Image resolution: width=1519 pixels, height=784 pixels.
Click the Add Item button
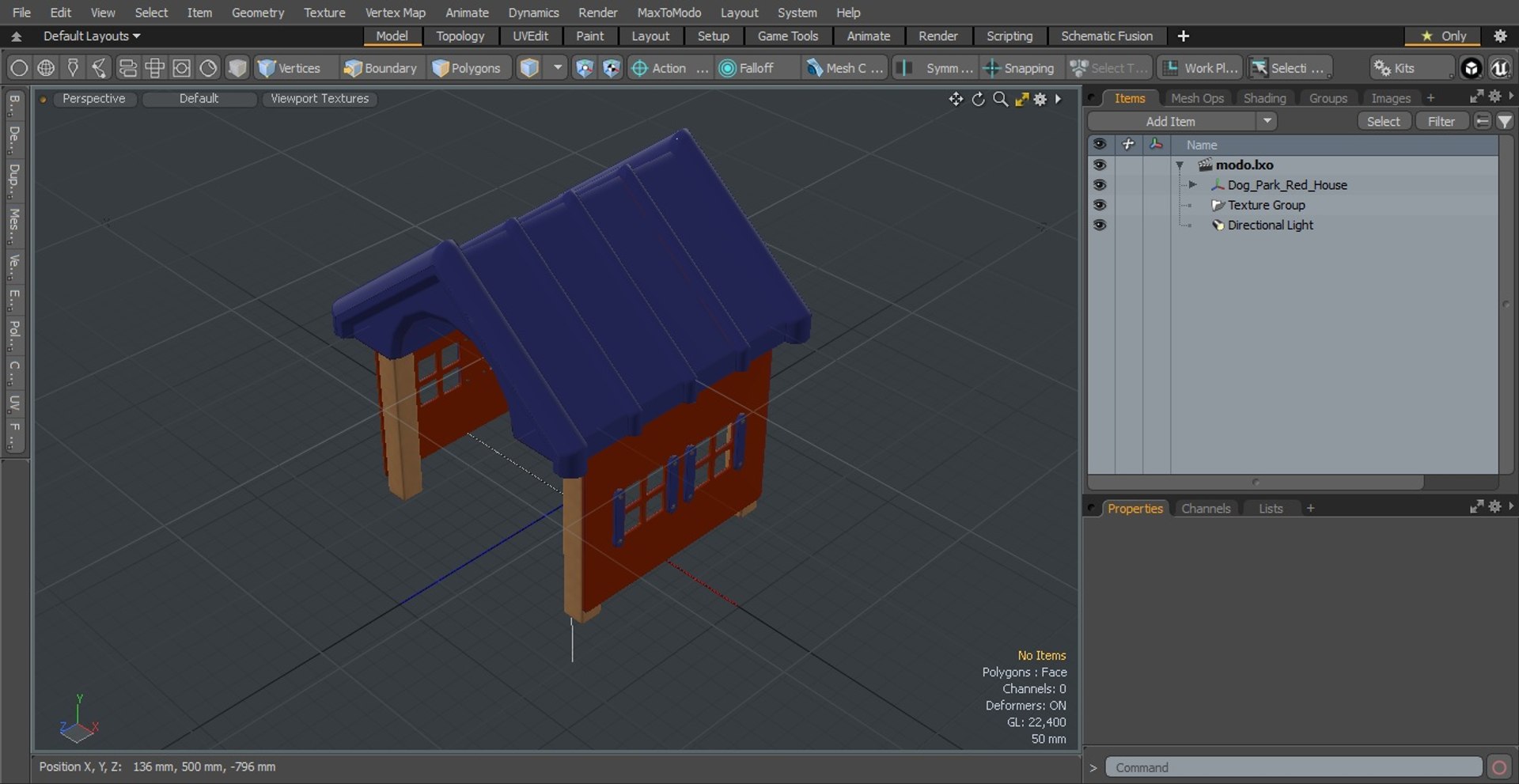[x=1172, y=121]
